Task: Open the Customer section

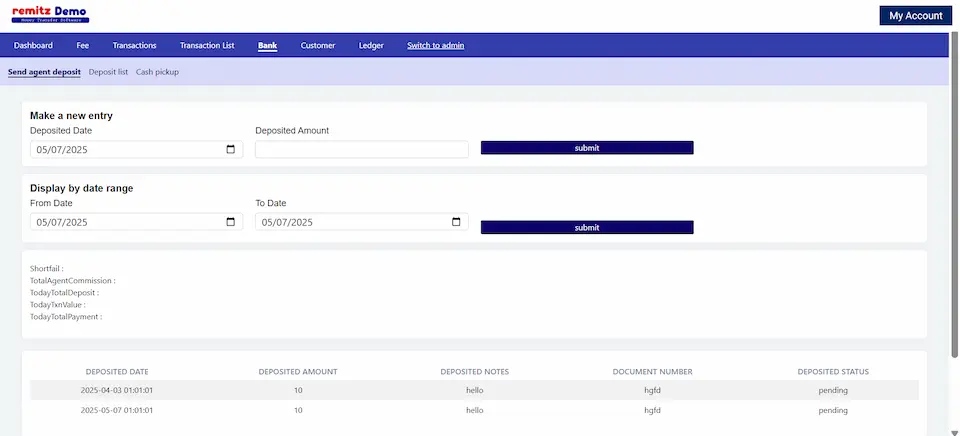Action: (x=318, y=45)
